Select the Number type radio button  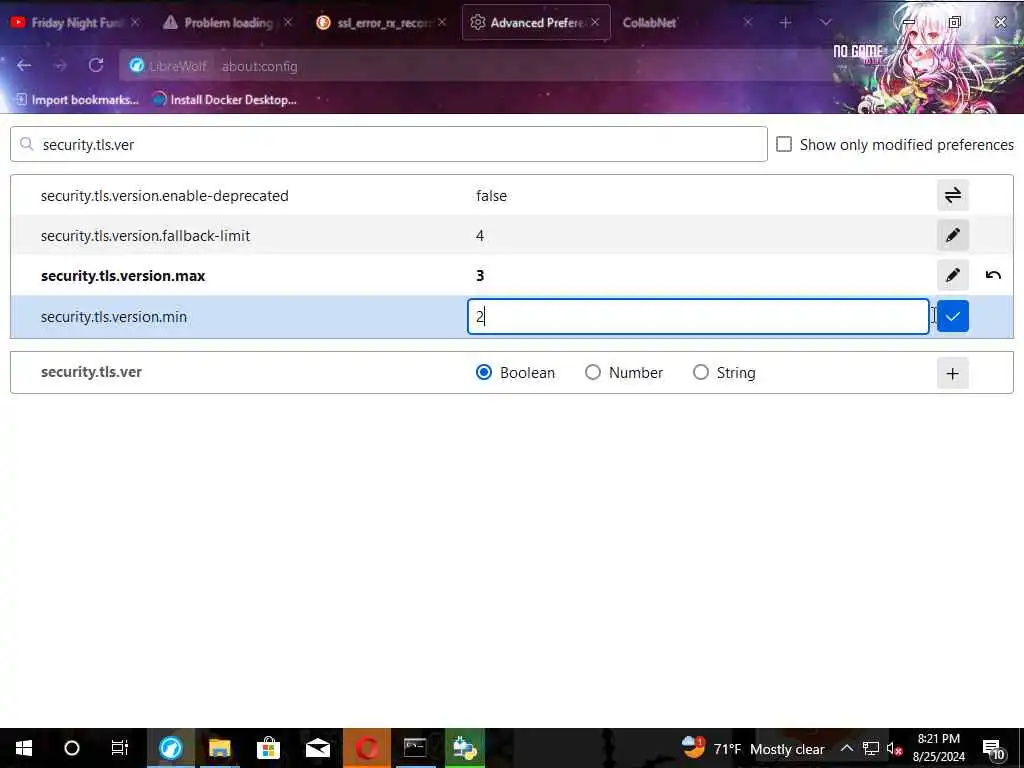point(592,372)
